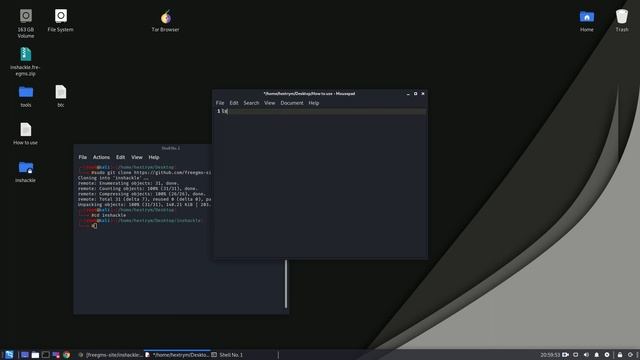Open the volume control tray icon
640x360 pixels.
click(586, 355)
